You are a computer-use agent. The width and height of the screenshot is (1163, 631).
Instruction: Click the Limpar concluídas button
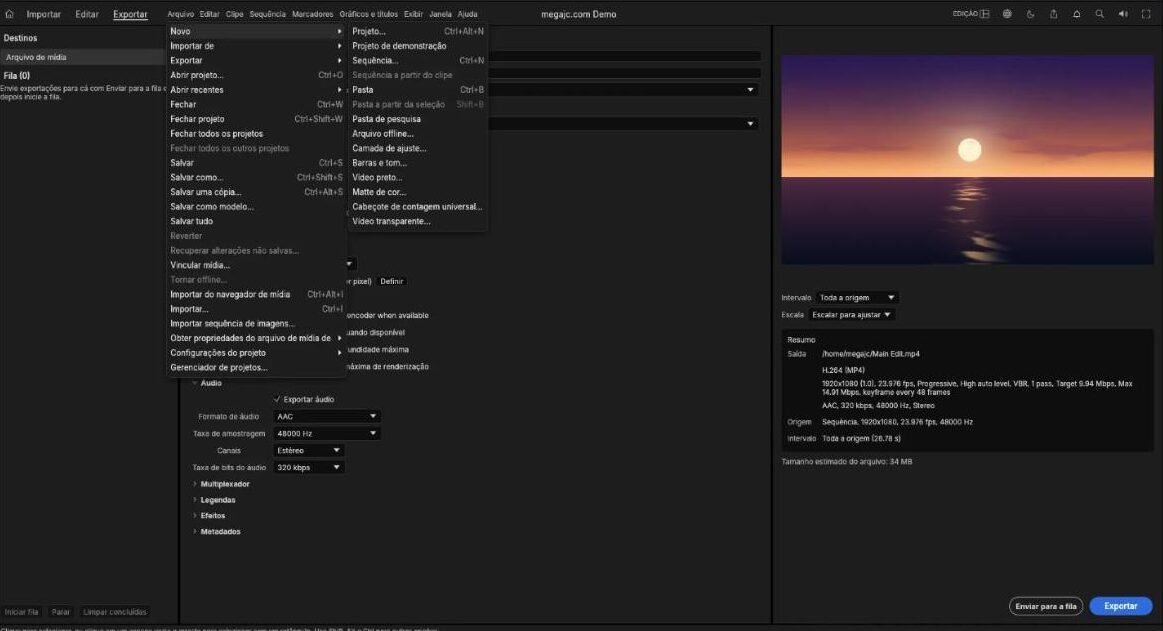click(x=115, y=612)
